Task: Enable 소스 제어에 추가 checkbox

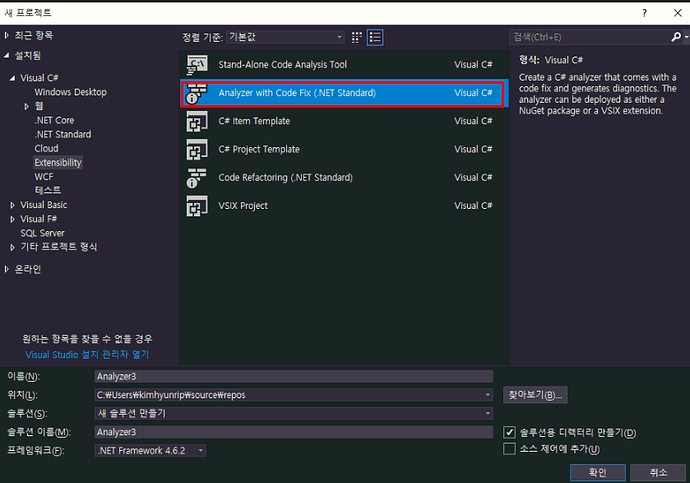Action: pyautogui.click(x=509, y=449)
